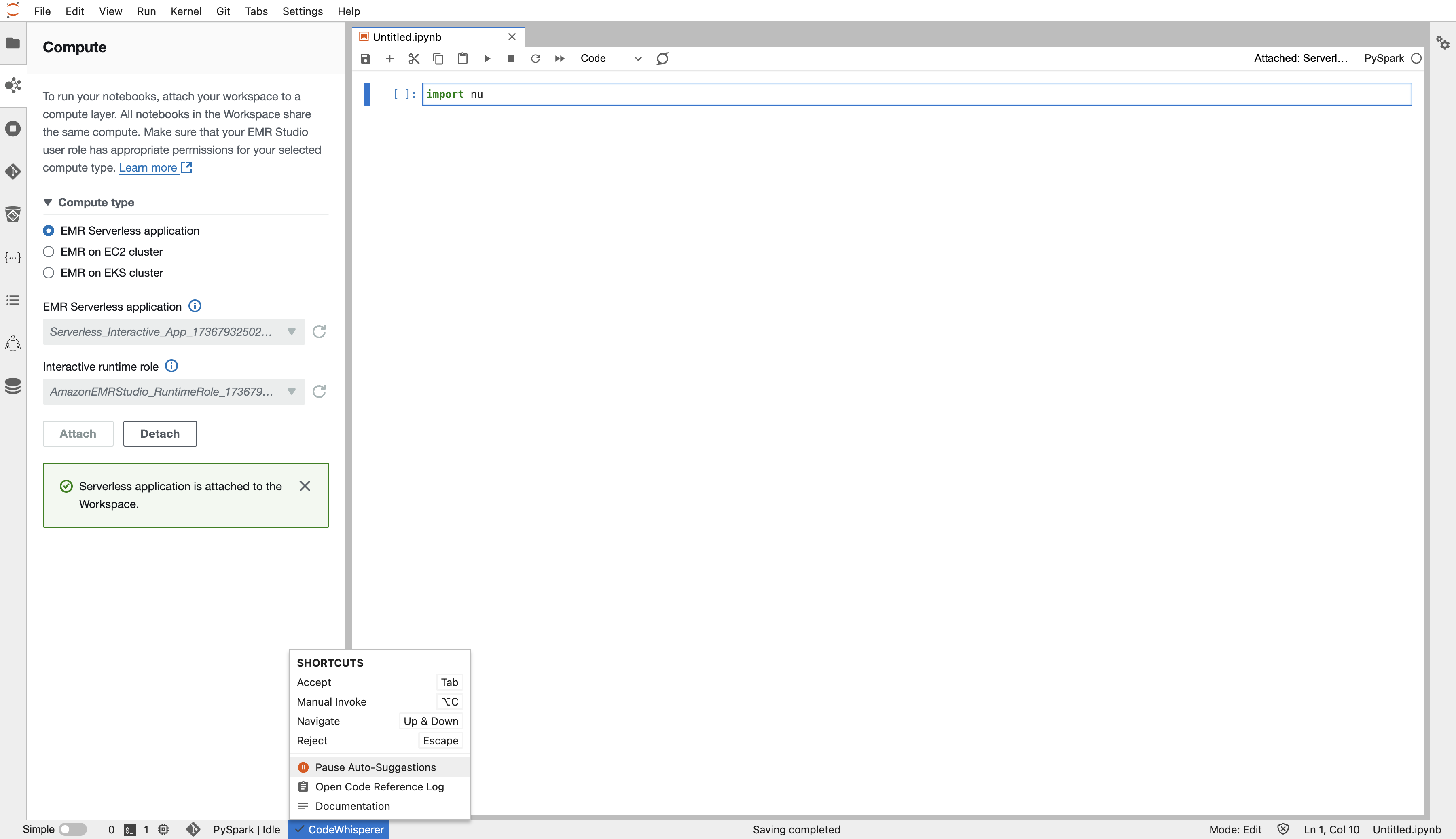
Task: Click the circular icon after the Code dropdown
Action: pos(662,58)
